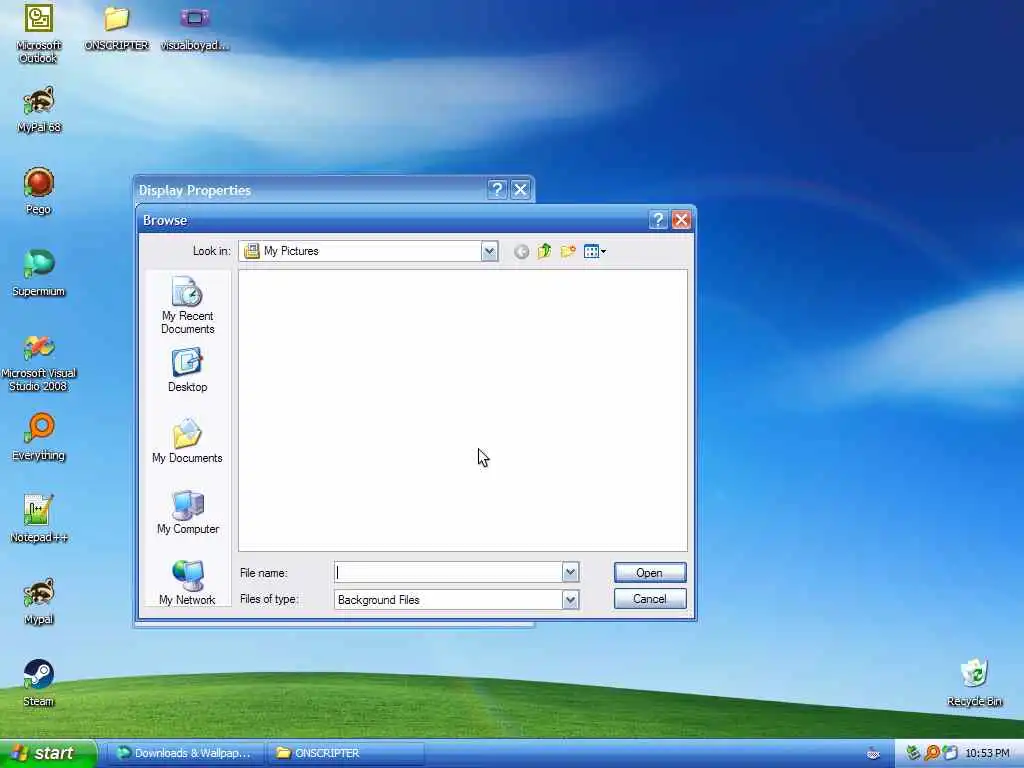
Task: Expand the Files of type dropdown
Action: click(570, 600)
